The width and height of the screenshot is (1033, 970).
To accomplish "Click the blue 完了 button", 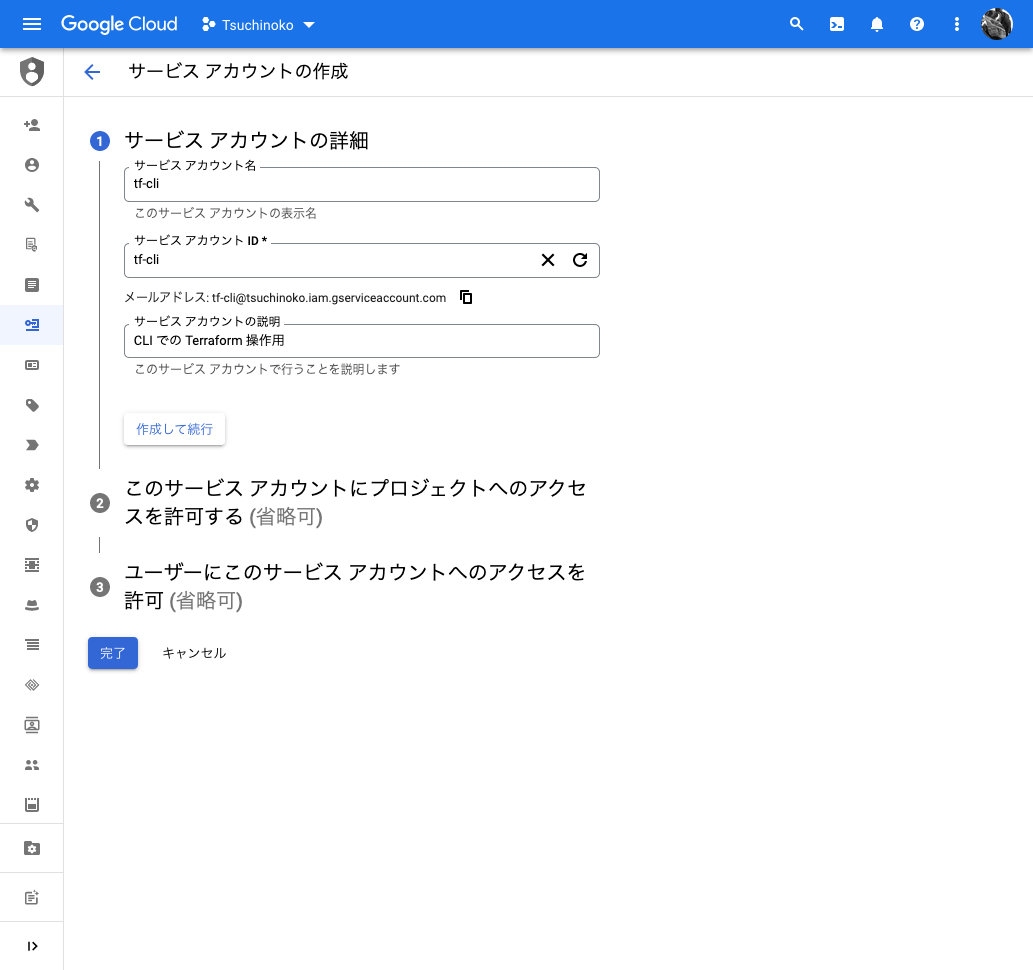I will click(x=113, y=653).
